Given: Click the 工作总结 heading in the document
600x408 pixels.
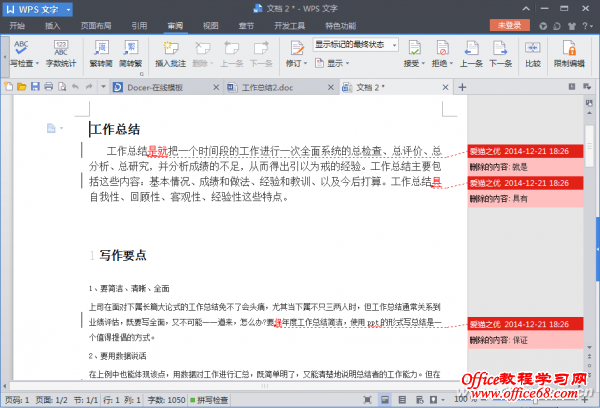Looking at the screenshot, I should [x=116, y=129].
